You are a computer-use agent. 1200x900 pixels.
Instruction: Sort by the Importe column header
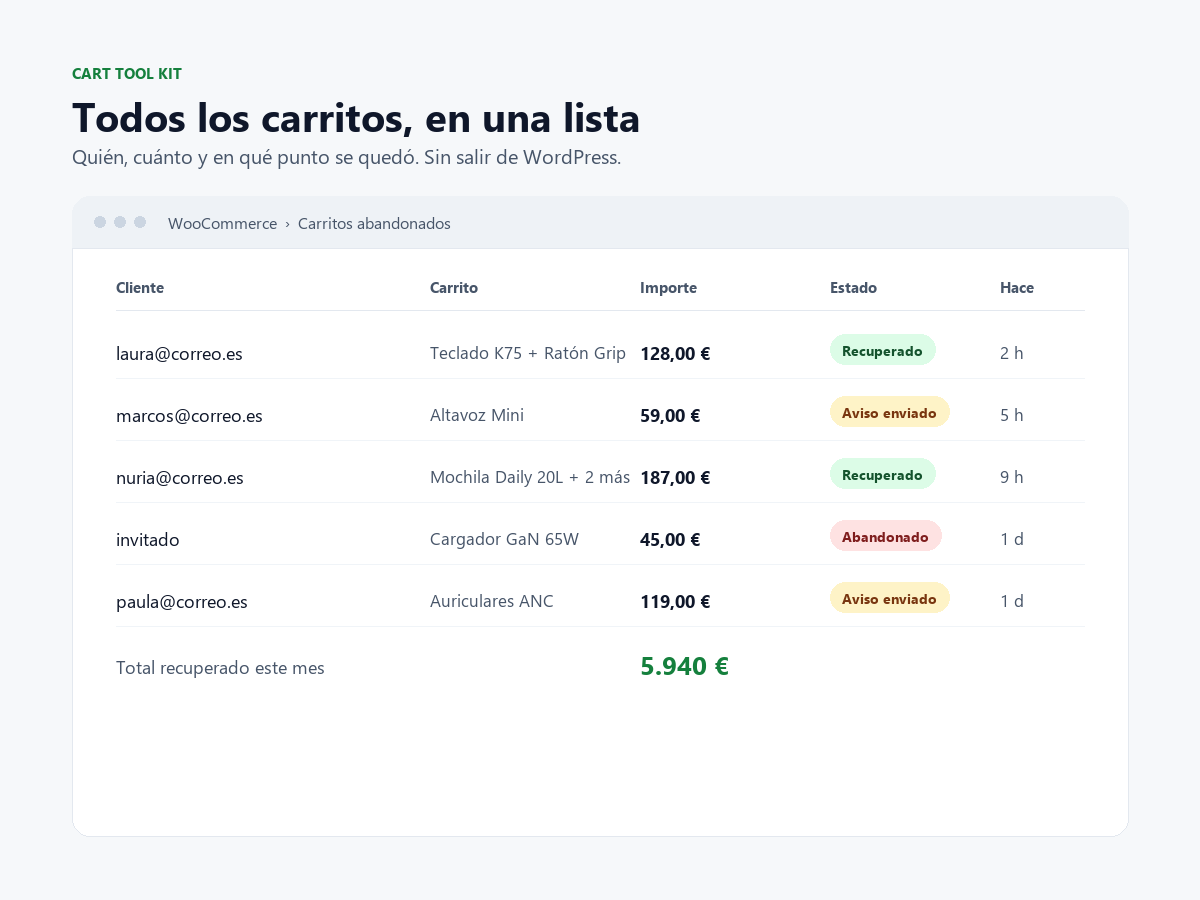click(x=668, y=288)
